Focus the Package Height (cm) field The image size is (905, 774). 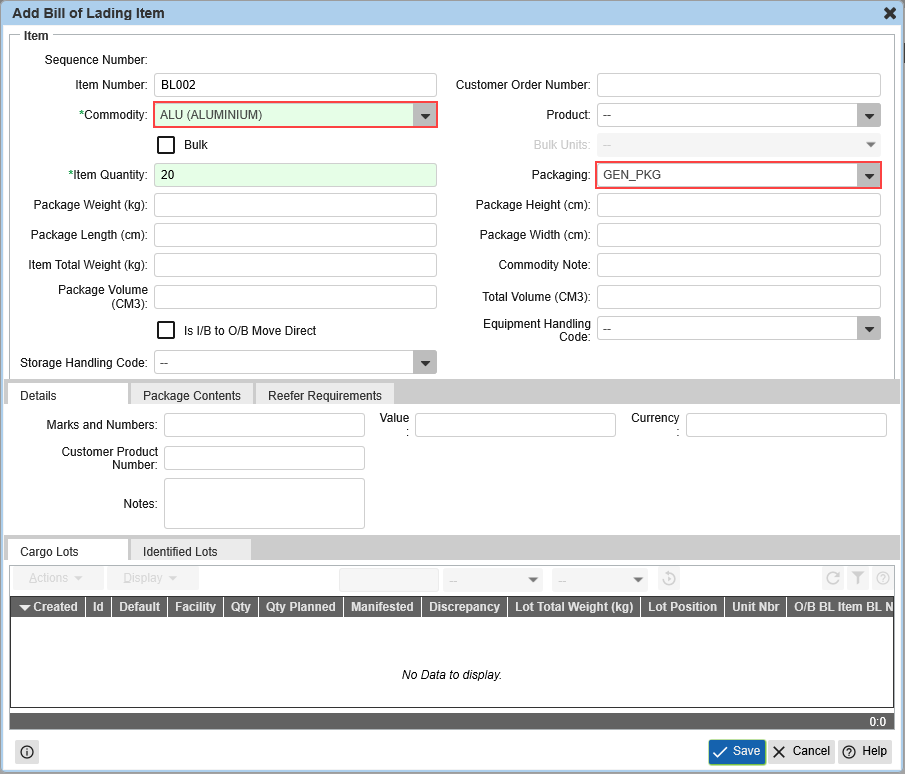tap(739, 205)
